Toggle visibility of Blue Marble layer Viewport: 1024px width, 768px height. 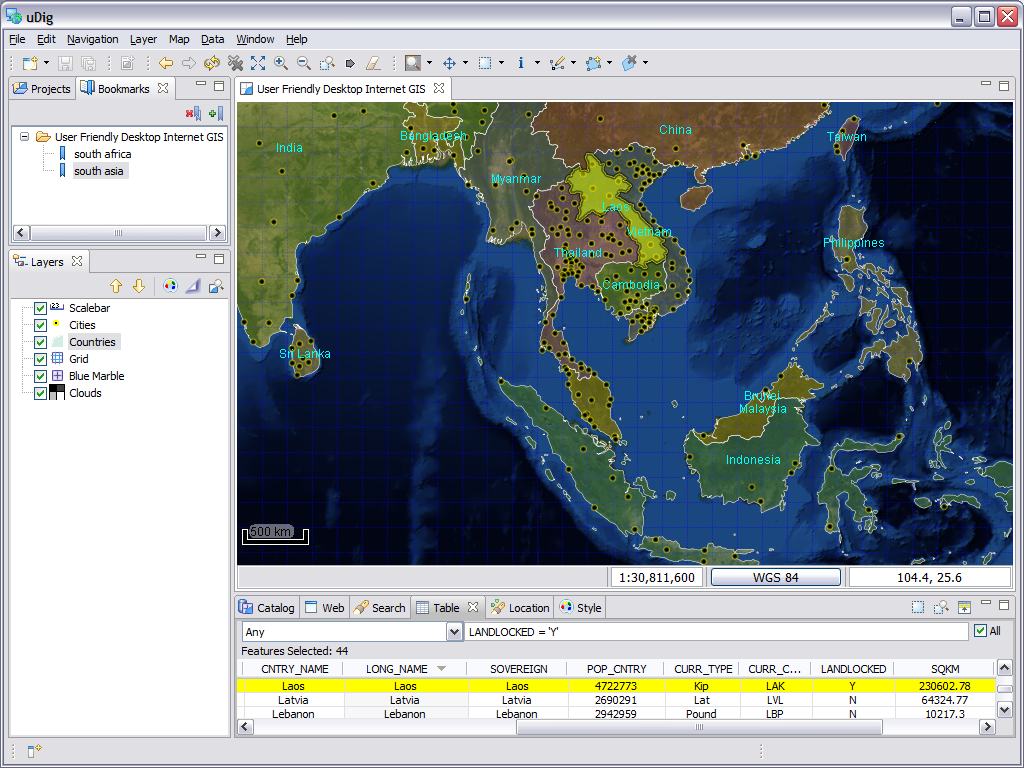click(41, 376)
